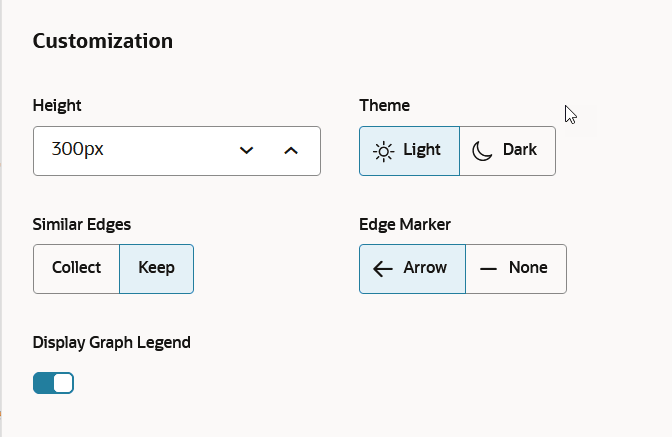The image size is (672, 437).
Task: Click the dash line icon beside None
Action: pos(488,269)
